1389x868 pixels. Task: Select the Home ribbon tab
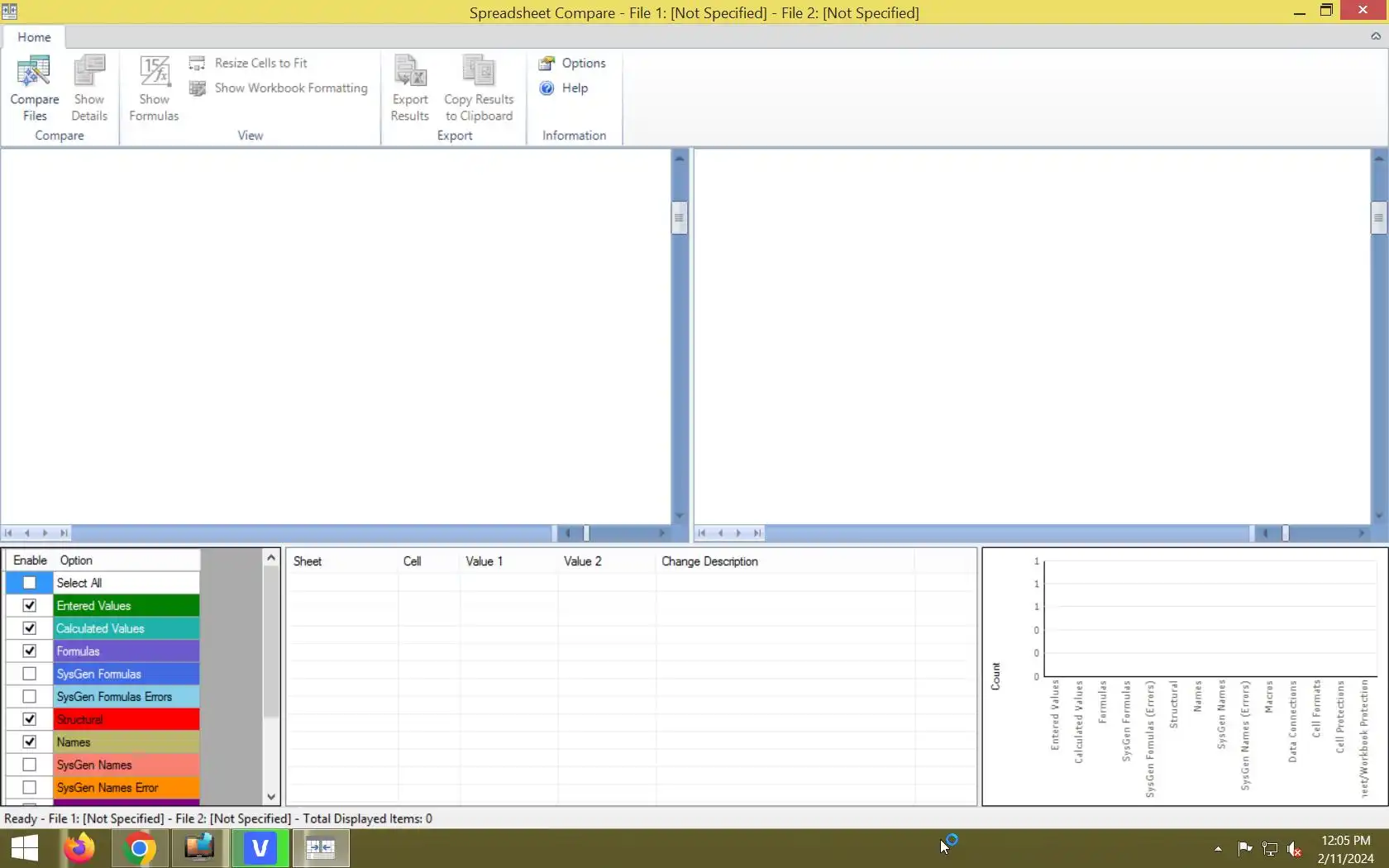pos(34,37)
